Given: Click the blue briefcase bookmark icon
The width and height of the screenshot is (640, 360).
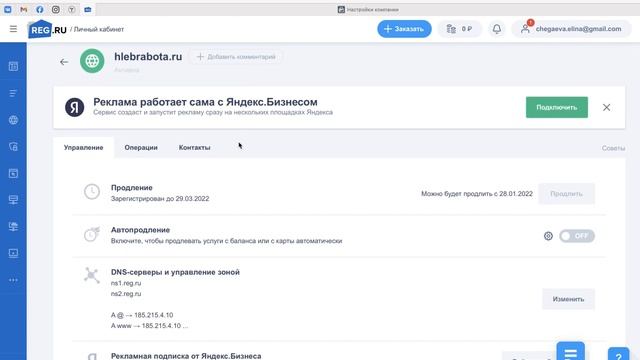Looking at the screenshot, I should (x=87, y=9).
